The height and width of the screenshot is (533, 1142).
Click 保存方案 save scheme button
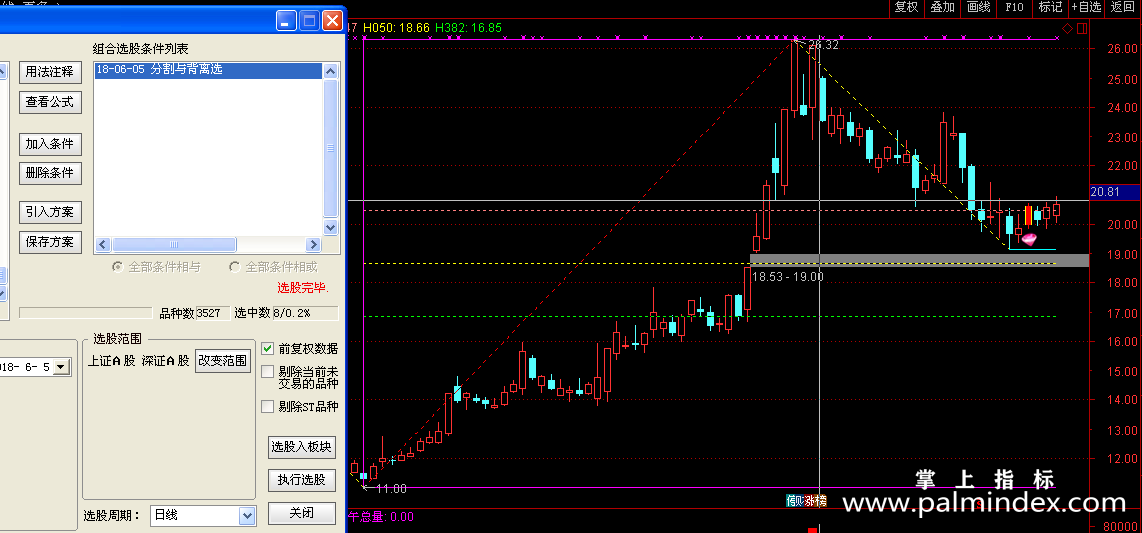tap(50, 242)
